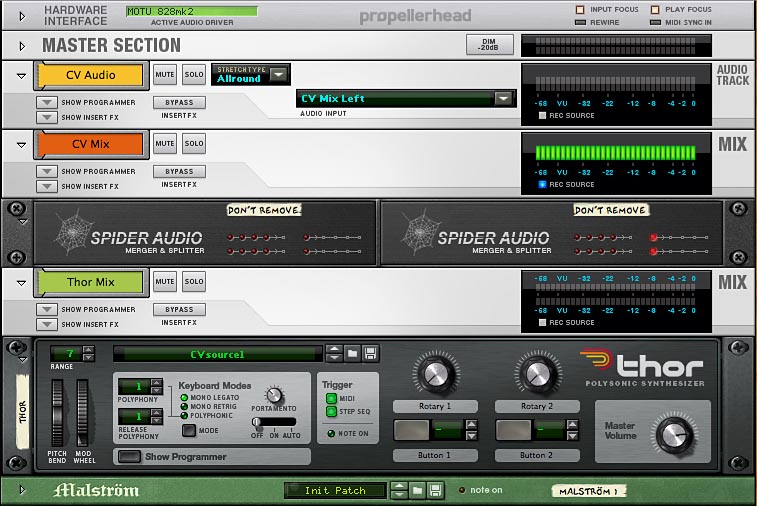
Task: Click the DIM -20dB button
Action: (490, 44)
